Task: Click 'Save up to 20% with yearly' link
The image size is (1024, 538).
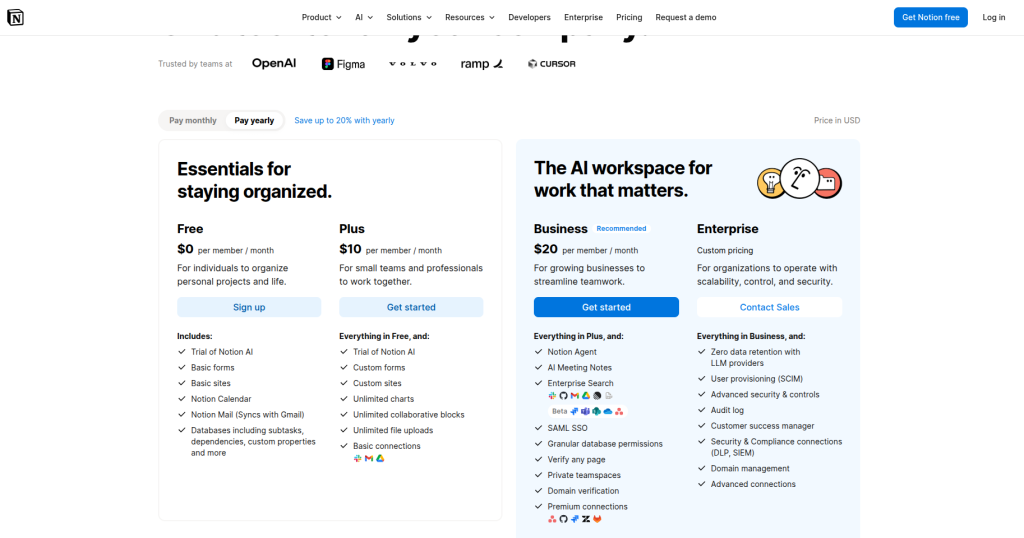Action: (344, 120)
